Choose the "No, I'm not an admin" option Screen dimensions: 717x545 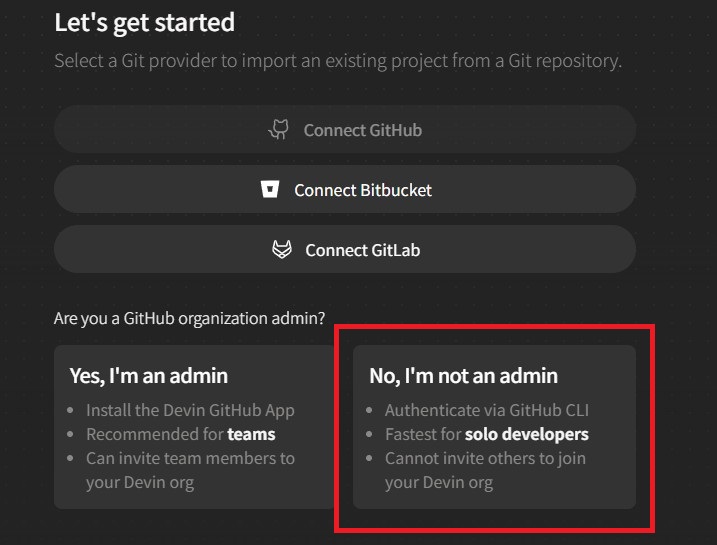(494, 427)
